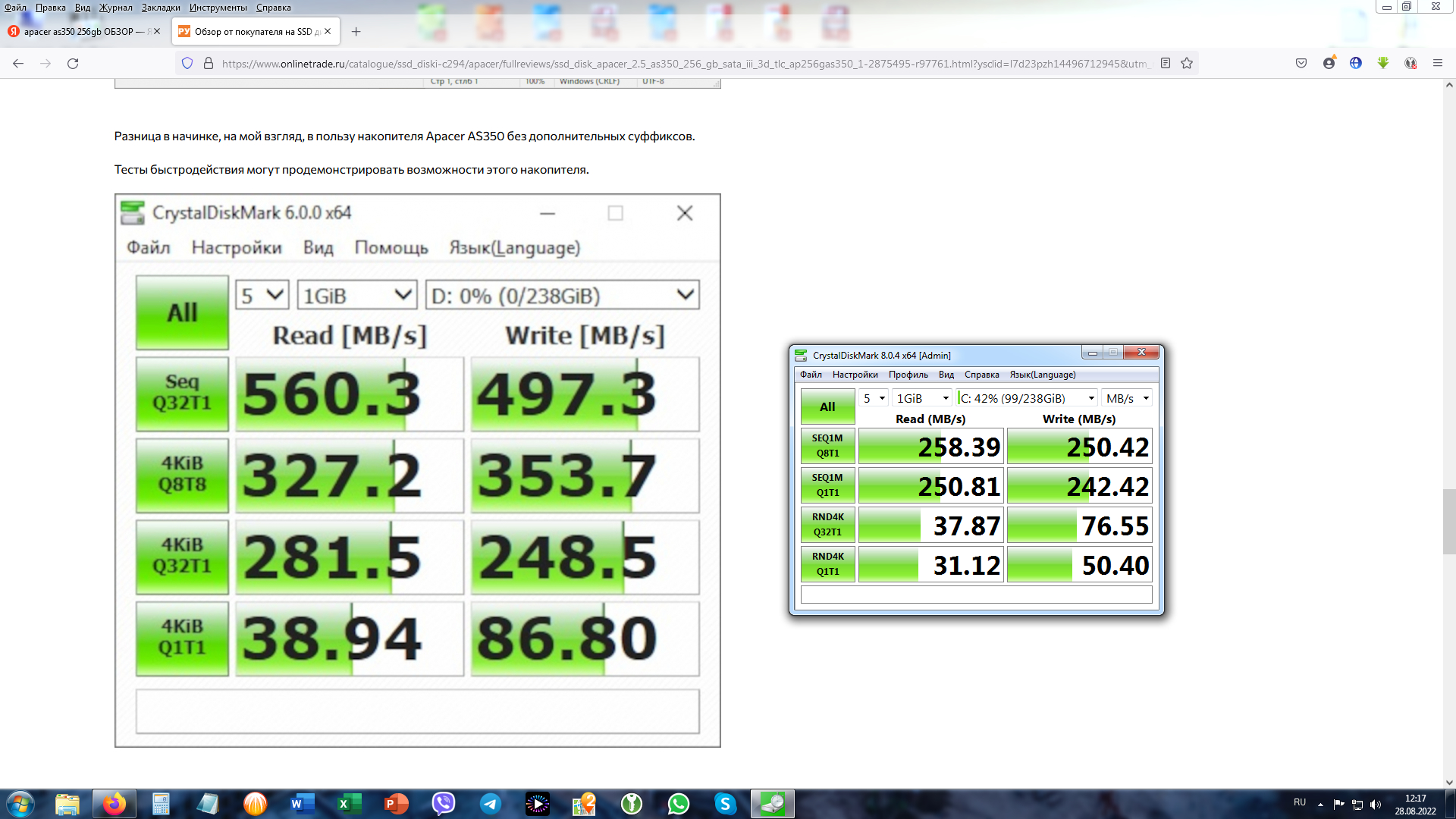Open new browser tab with plus button

[356, 32]
